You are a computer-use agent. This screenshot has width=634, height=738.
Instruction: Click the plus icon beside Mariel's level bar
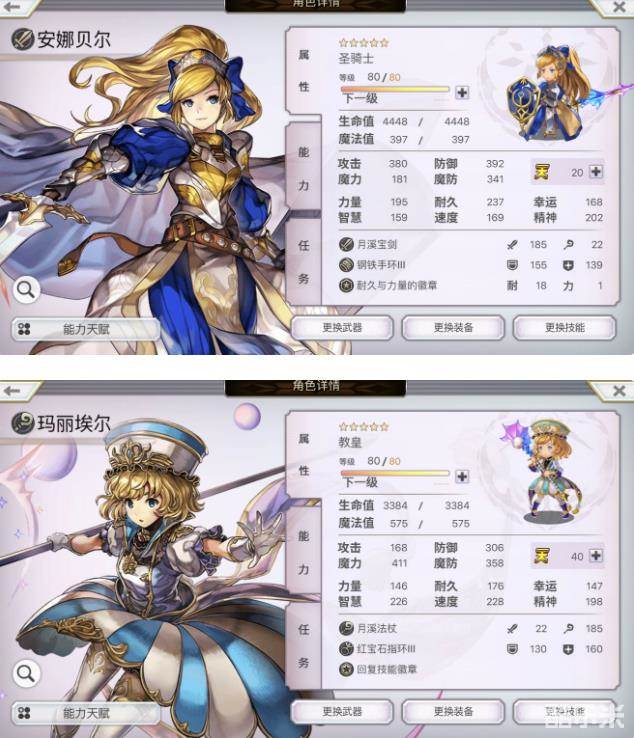[462, 477]
